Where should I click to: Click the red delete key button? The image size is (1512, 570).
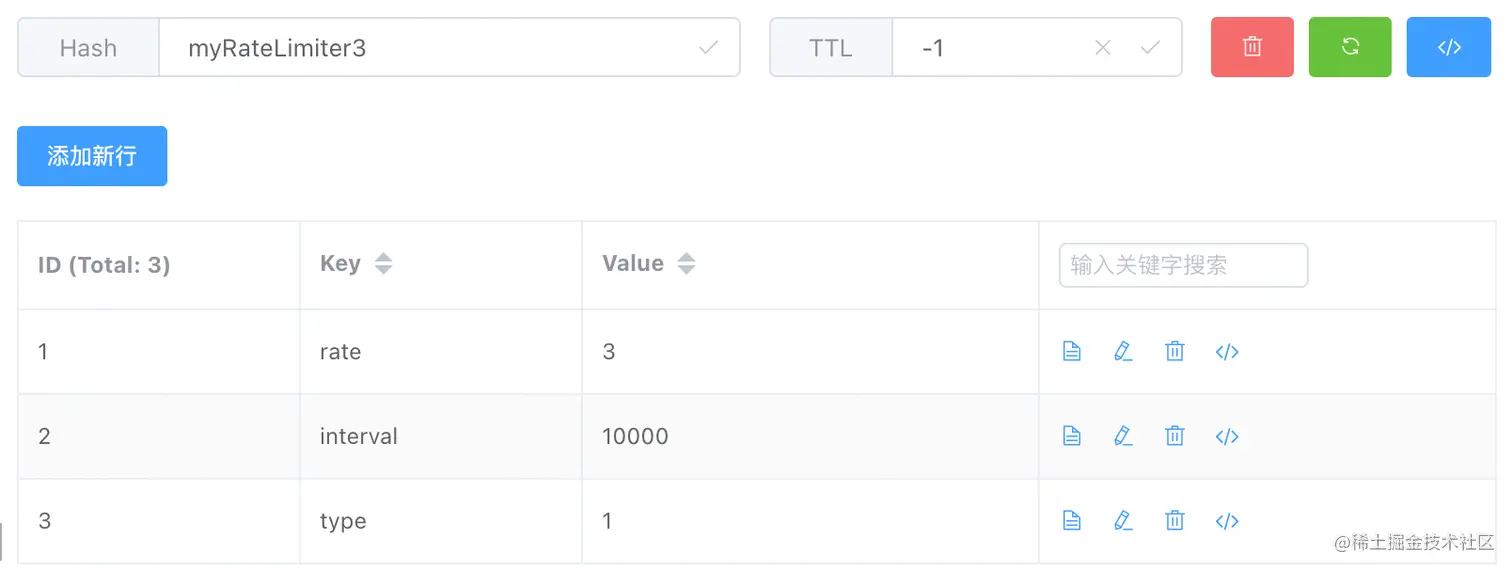point(1252,47)
